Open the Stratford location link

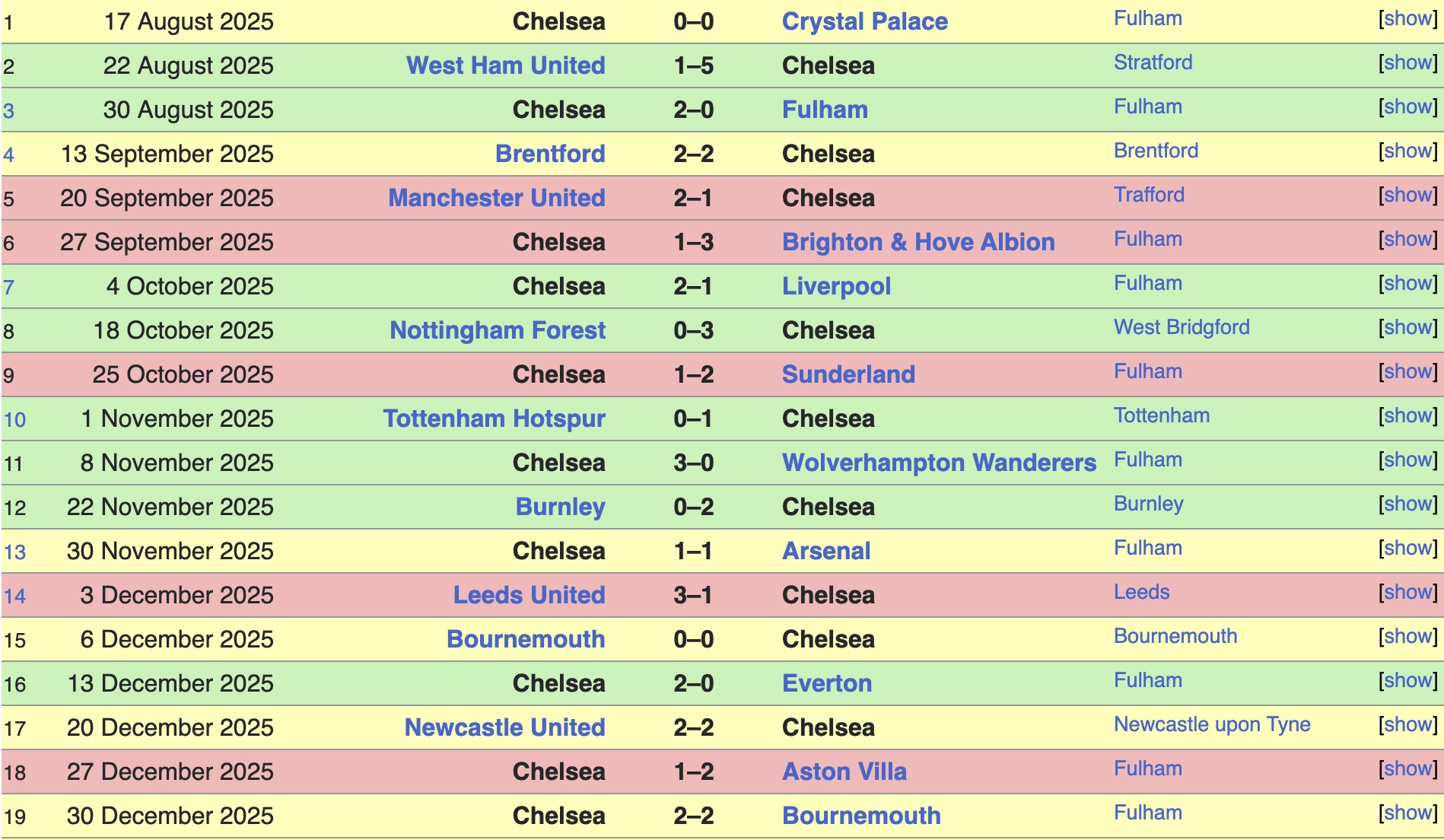1153,62
